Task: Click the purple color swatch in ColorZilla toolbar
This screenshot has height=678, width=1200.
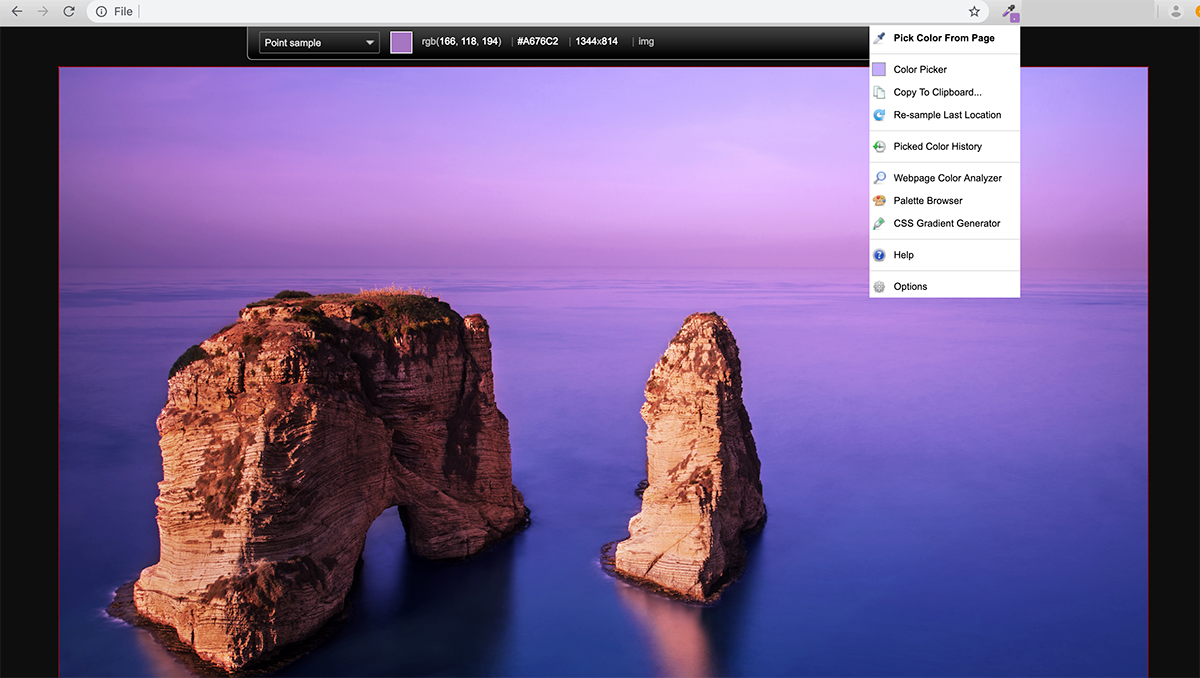Action: pos(401,42)
